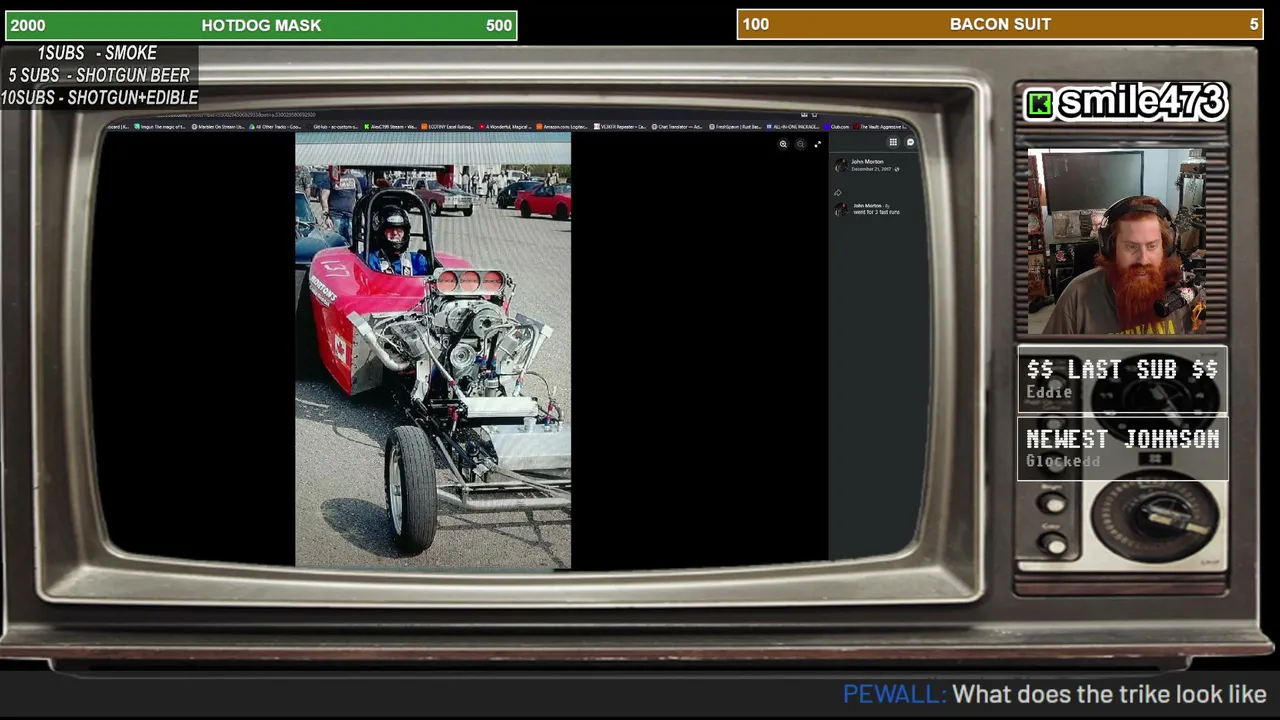Click the December 21 post date link

(871, 169)
